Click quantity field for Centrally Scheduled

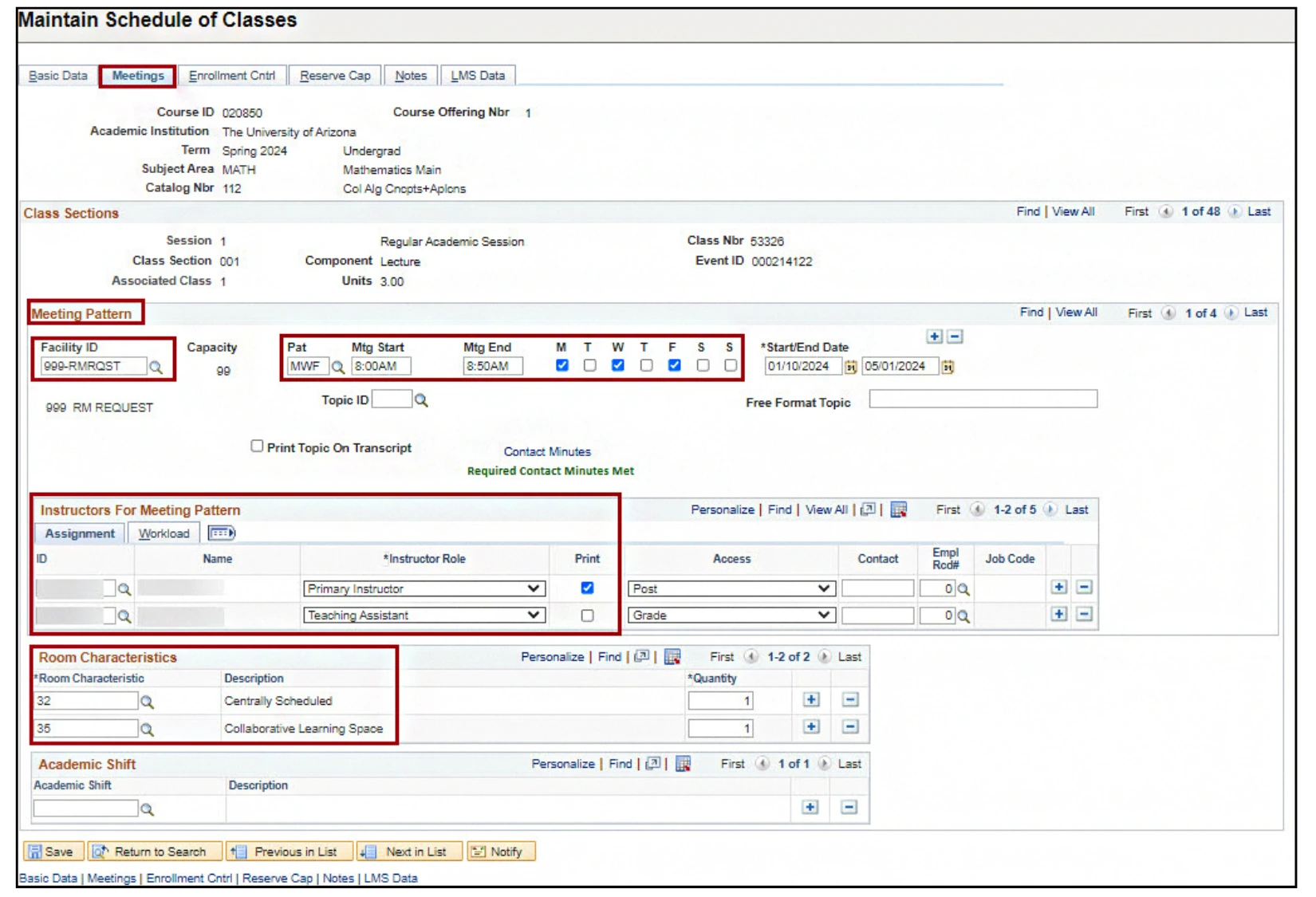(x=721, y=702)
